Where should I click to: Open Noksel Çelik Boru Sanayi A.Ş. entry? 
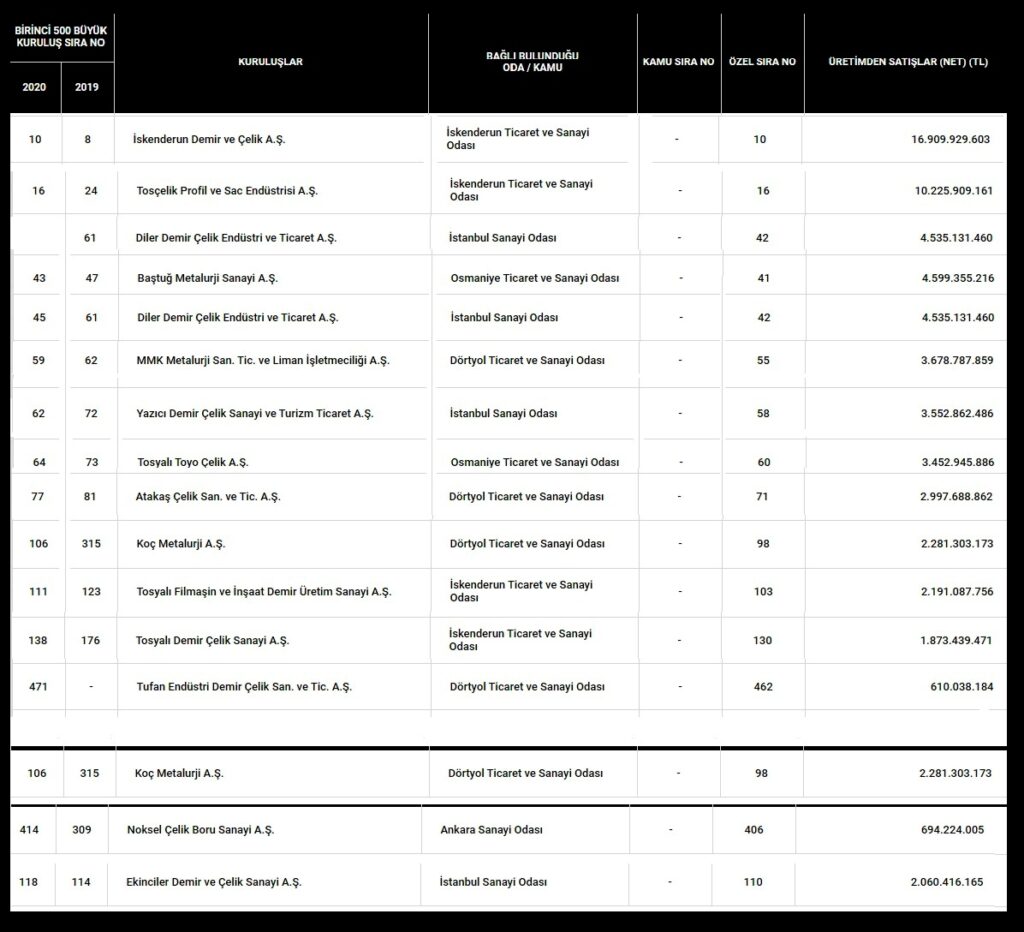[200, 830]
